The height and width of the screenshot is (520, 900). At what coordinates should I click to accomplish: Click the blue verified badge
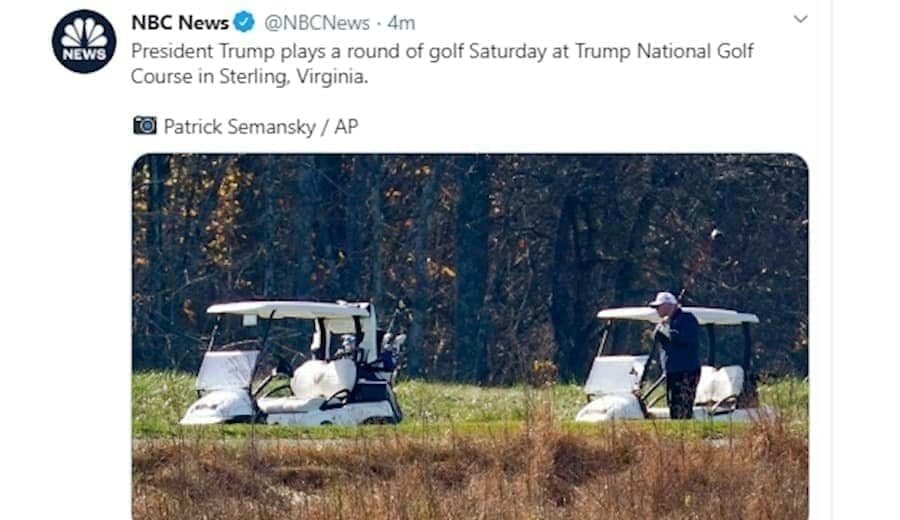[245, 22]
